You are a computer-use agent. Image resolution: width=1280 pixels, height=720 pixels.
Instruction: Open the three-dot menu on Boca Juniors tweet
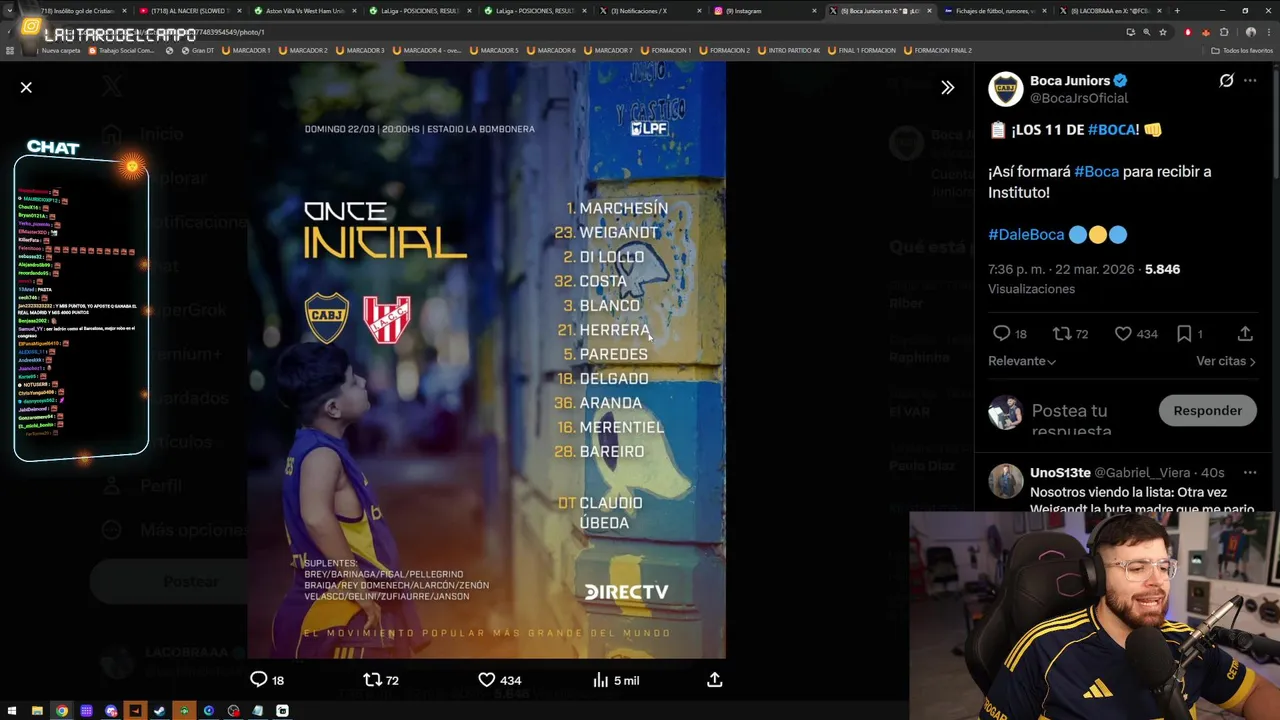tap(1250, 81)
